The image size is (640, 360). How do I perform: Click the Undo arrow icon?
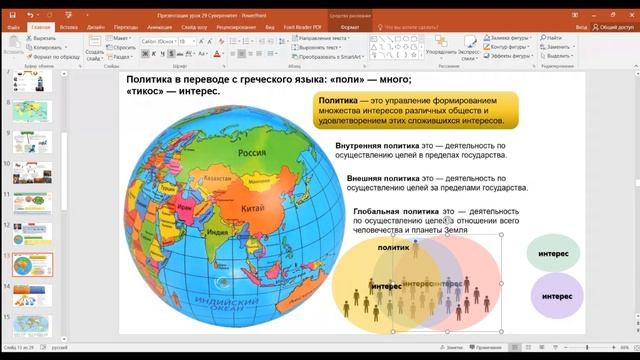tap(30, 15)
